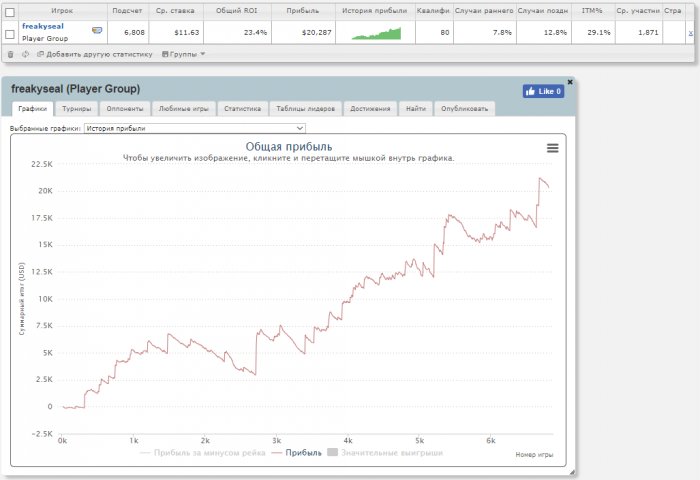Image resolution: width=700 pixels, height=480 pixels.
Task: Click the panel resize grip corner icon
Action: pos(572,472)
